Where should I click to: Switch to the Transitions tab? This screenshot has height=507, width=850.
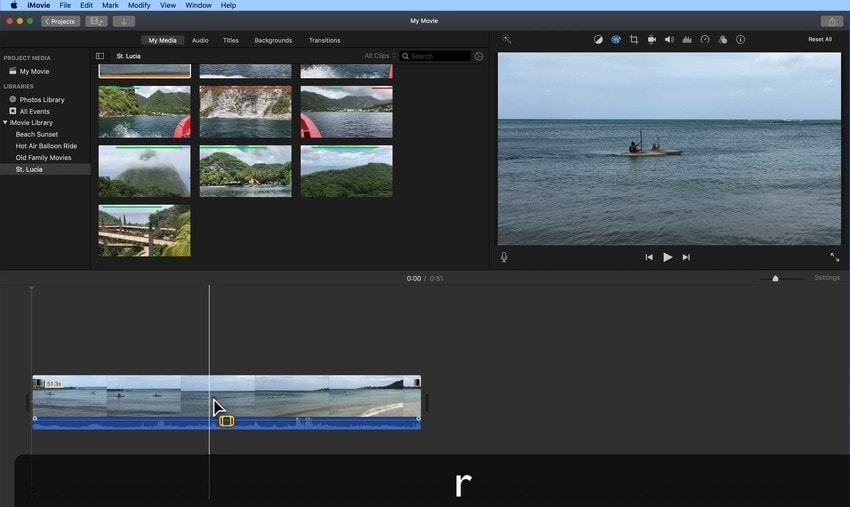click(325, 40)
